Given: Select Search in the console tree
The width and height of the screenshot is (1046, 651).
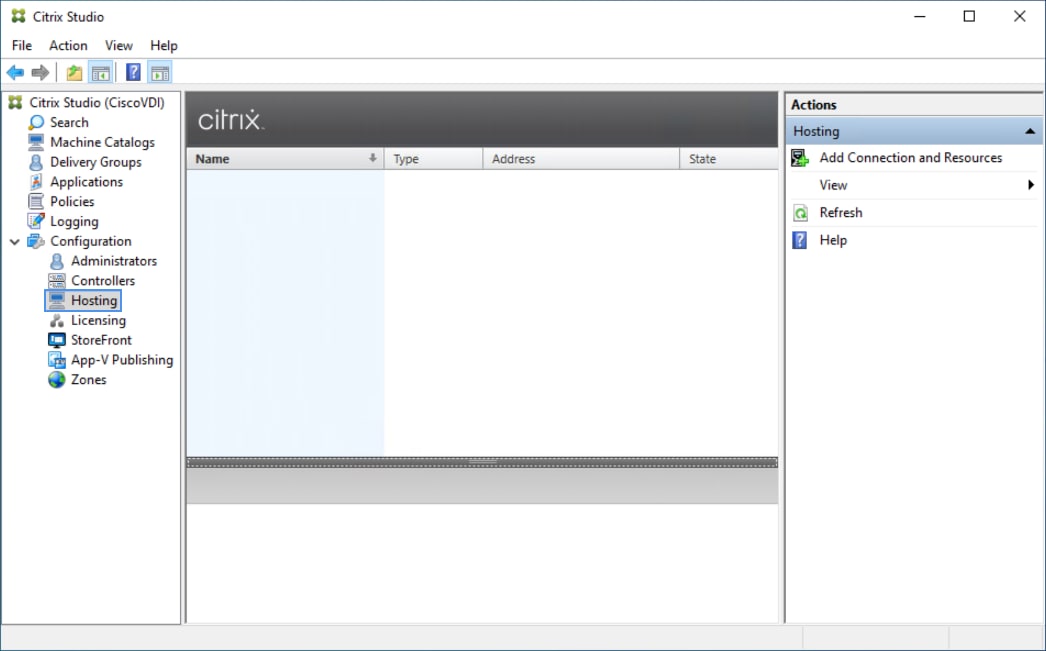Looking at the screenshot, I should pos(69,122).
